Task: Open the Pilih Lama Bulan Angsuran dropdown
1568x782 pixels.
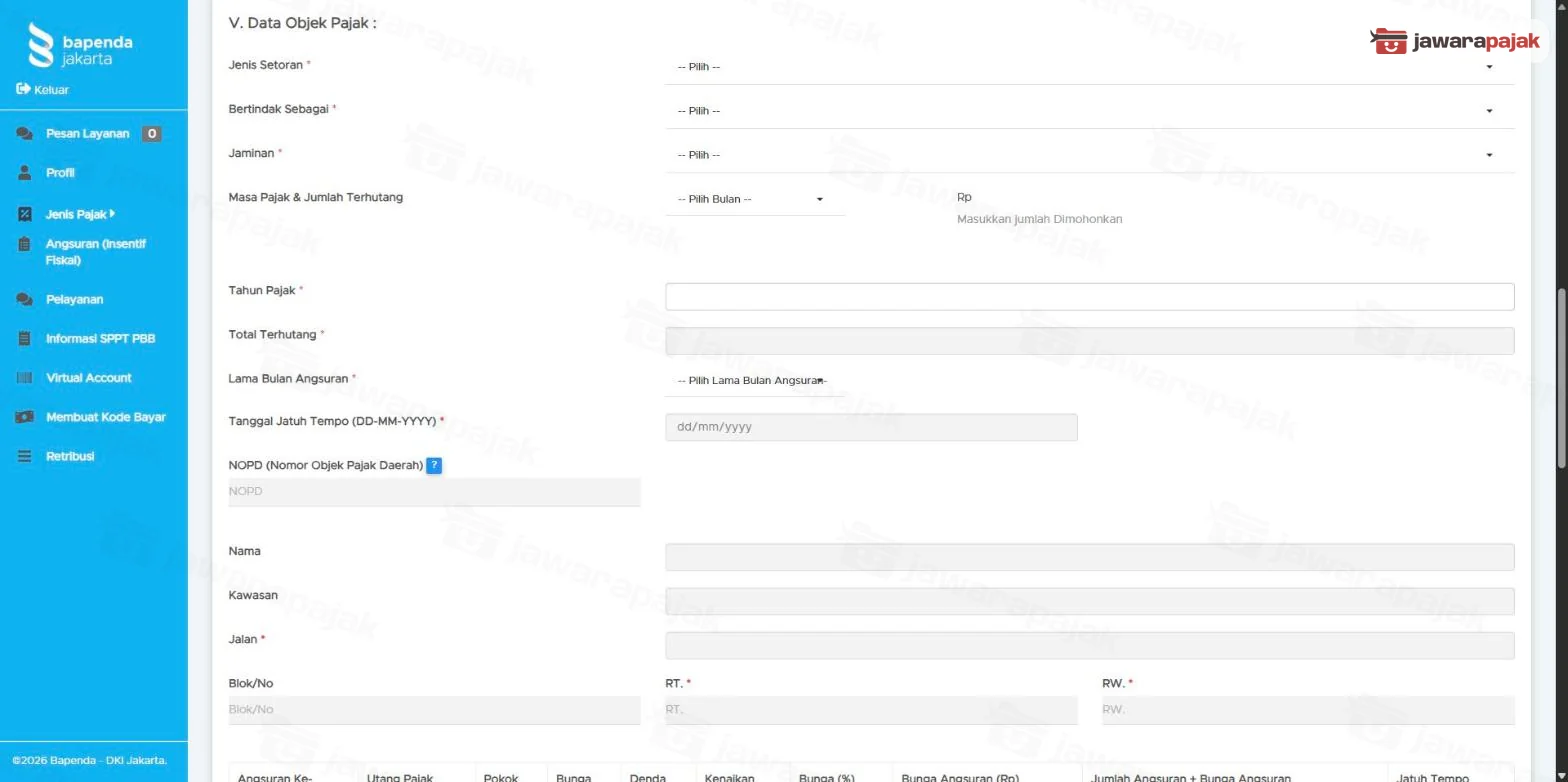Action: point(754,381)
